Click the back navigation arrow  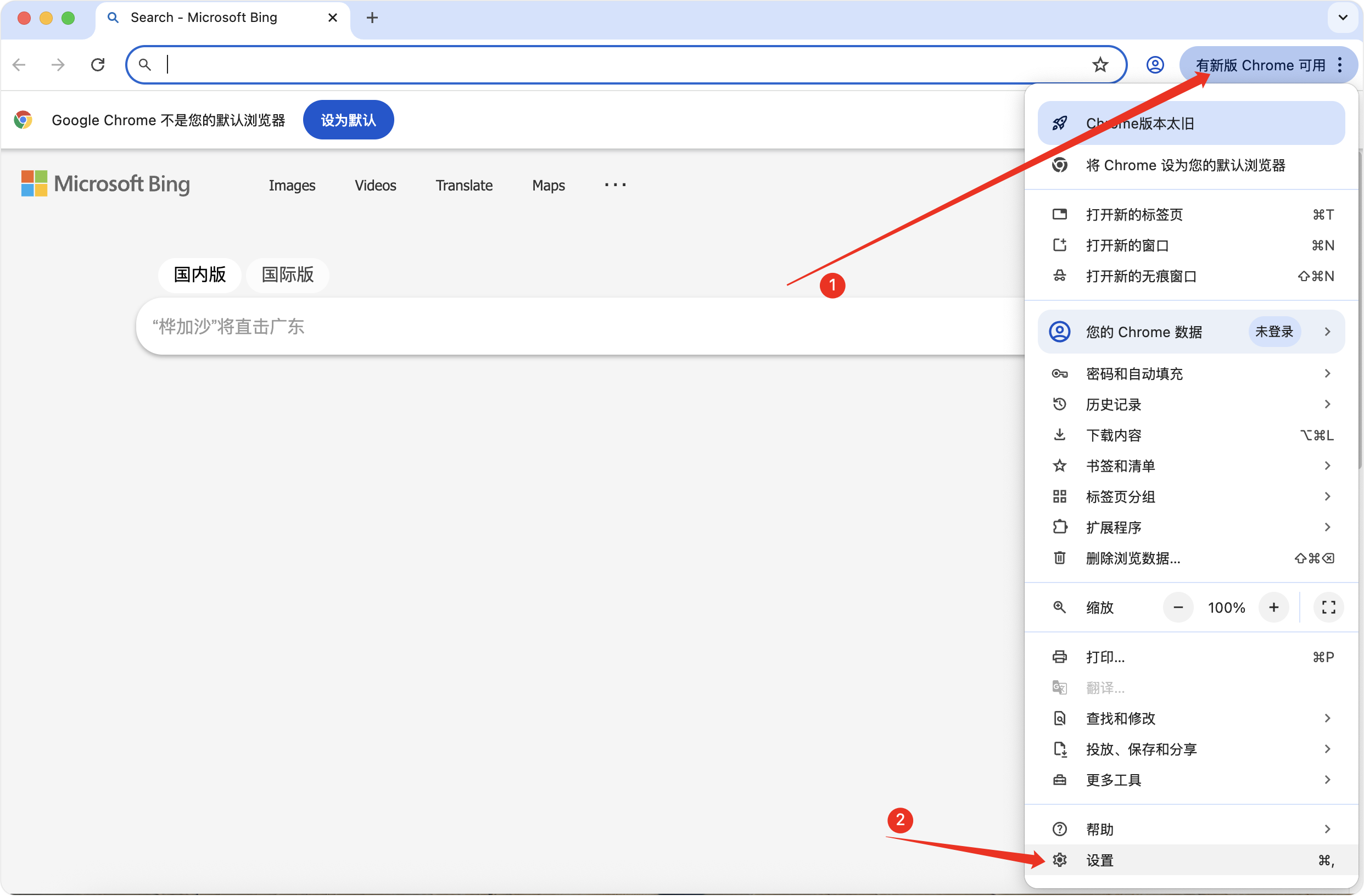pyautogui.click(x=19, y=65)
